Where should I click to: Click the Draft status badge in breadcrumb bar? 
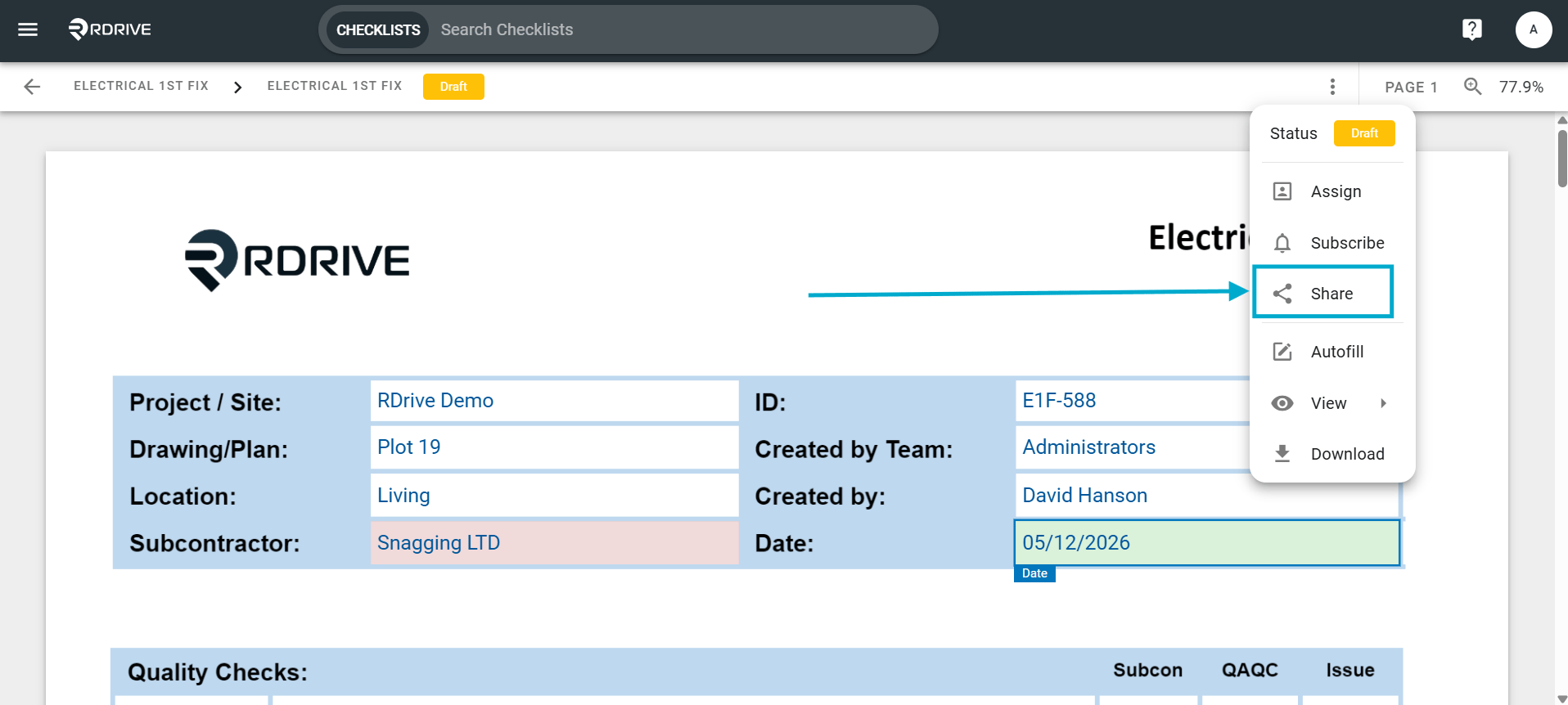(x=453, y=87)
